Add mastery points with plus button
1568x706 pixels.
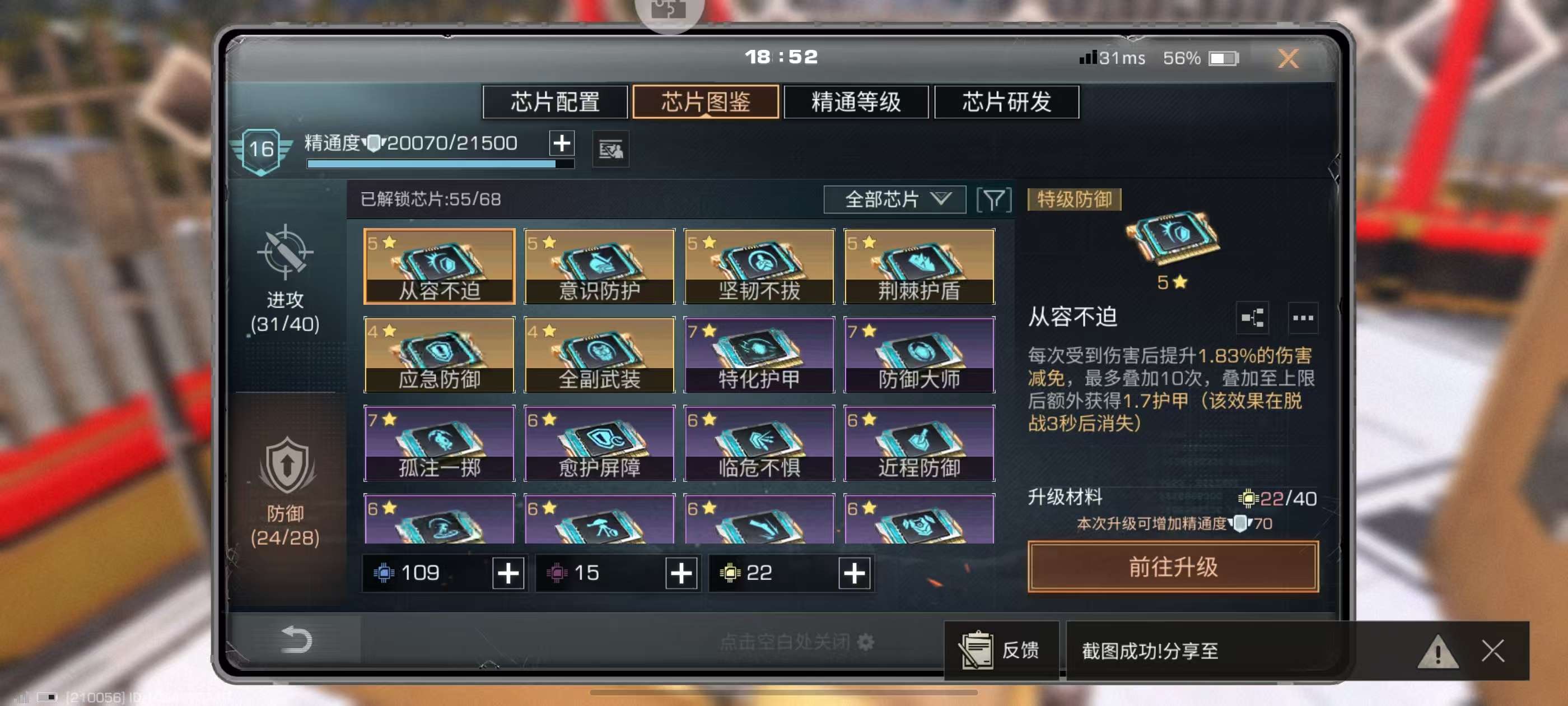point(561,143)
